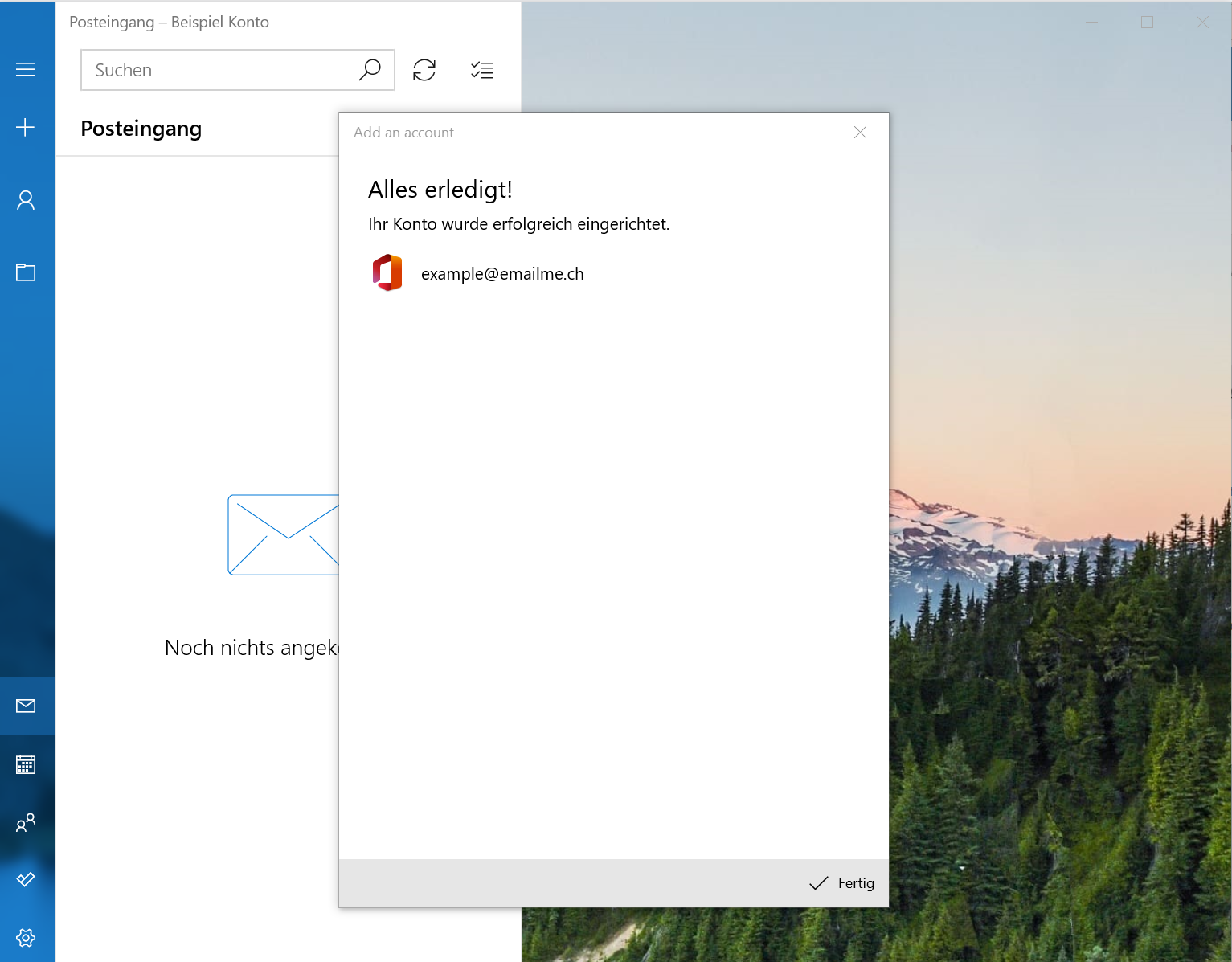Click the Posteingang folder heading
Viewport: 1232px width, 962px height.
[x=141, y=129]
